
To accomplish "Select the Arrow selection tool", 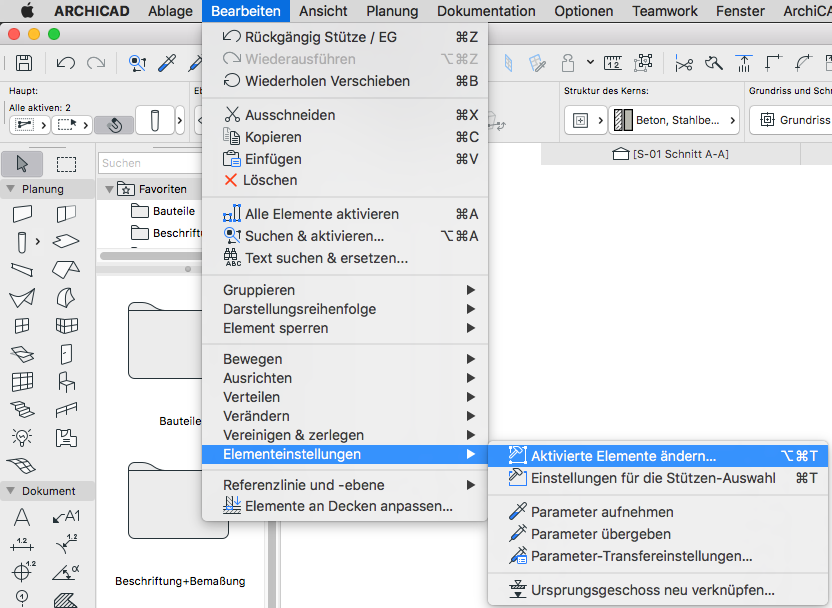I will pyautogui.click(x=22, y=164).
